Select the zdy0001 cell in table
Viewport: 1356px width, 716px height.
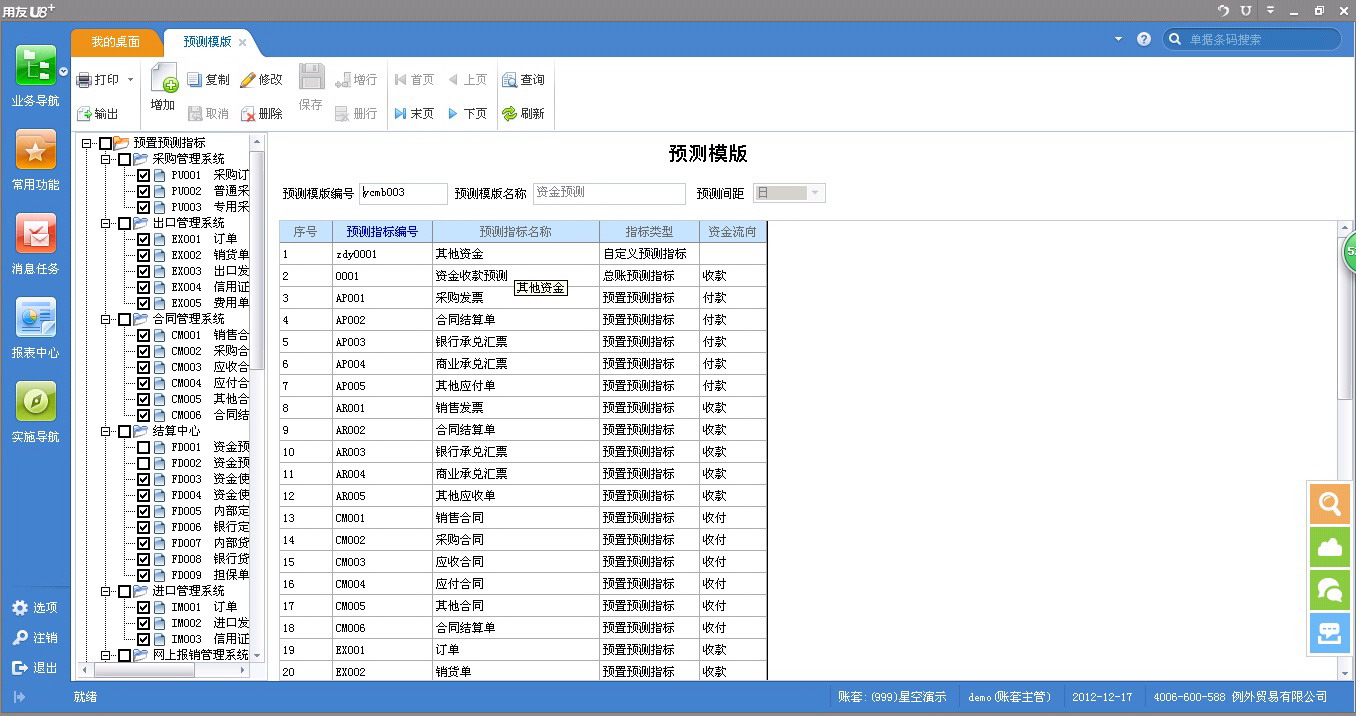382,254
